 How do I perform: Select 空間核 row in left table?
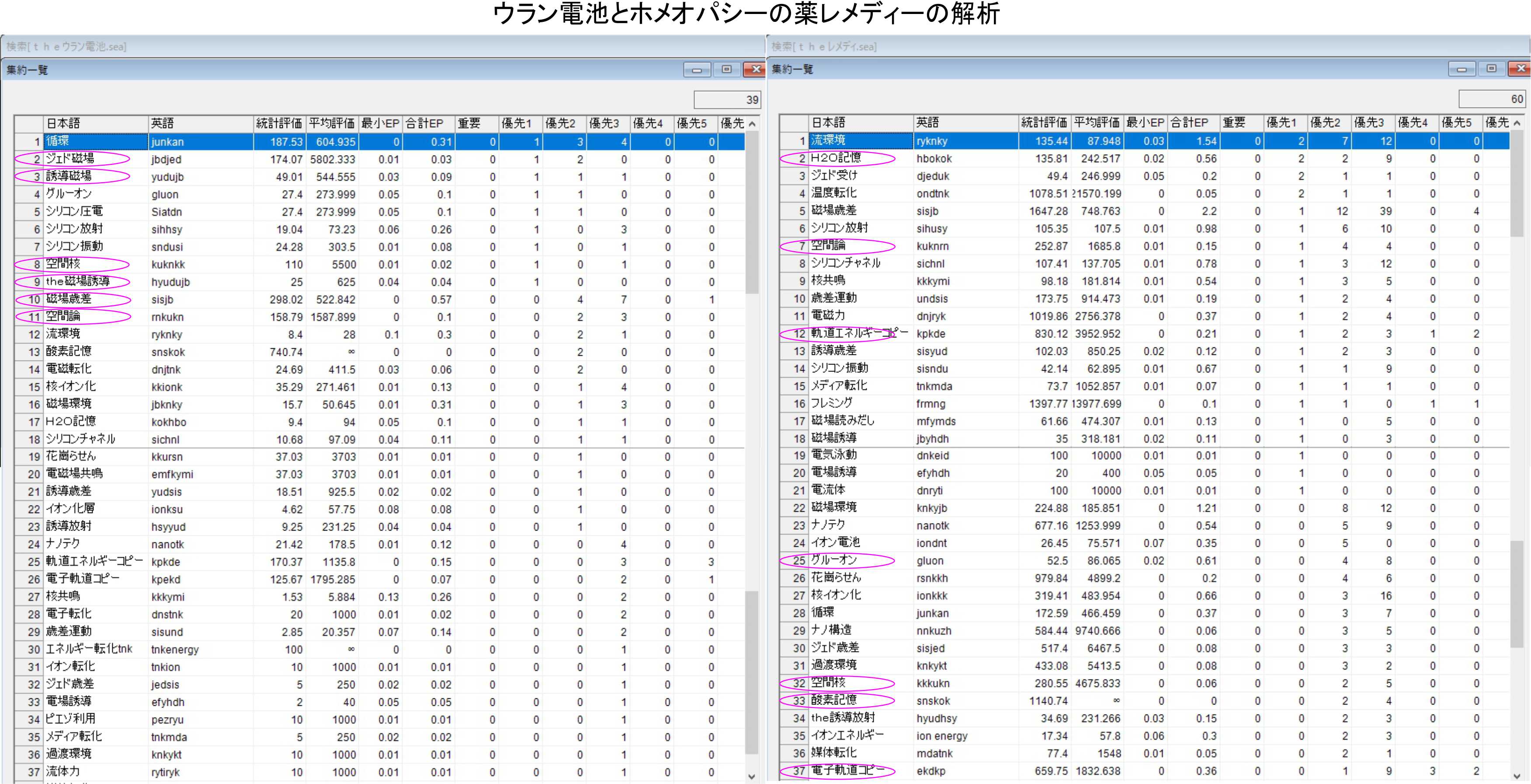379,264
